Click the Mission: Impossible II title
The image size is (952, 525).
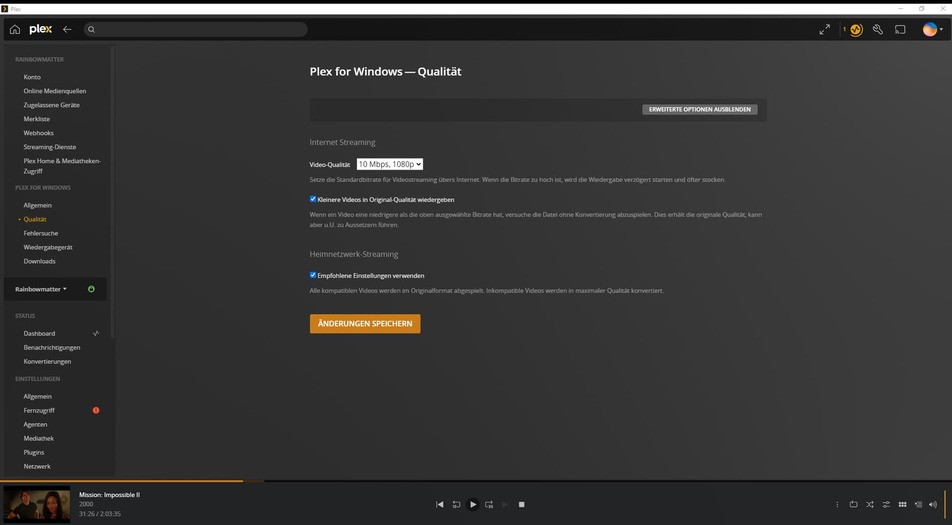[109, 495]
